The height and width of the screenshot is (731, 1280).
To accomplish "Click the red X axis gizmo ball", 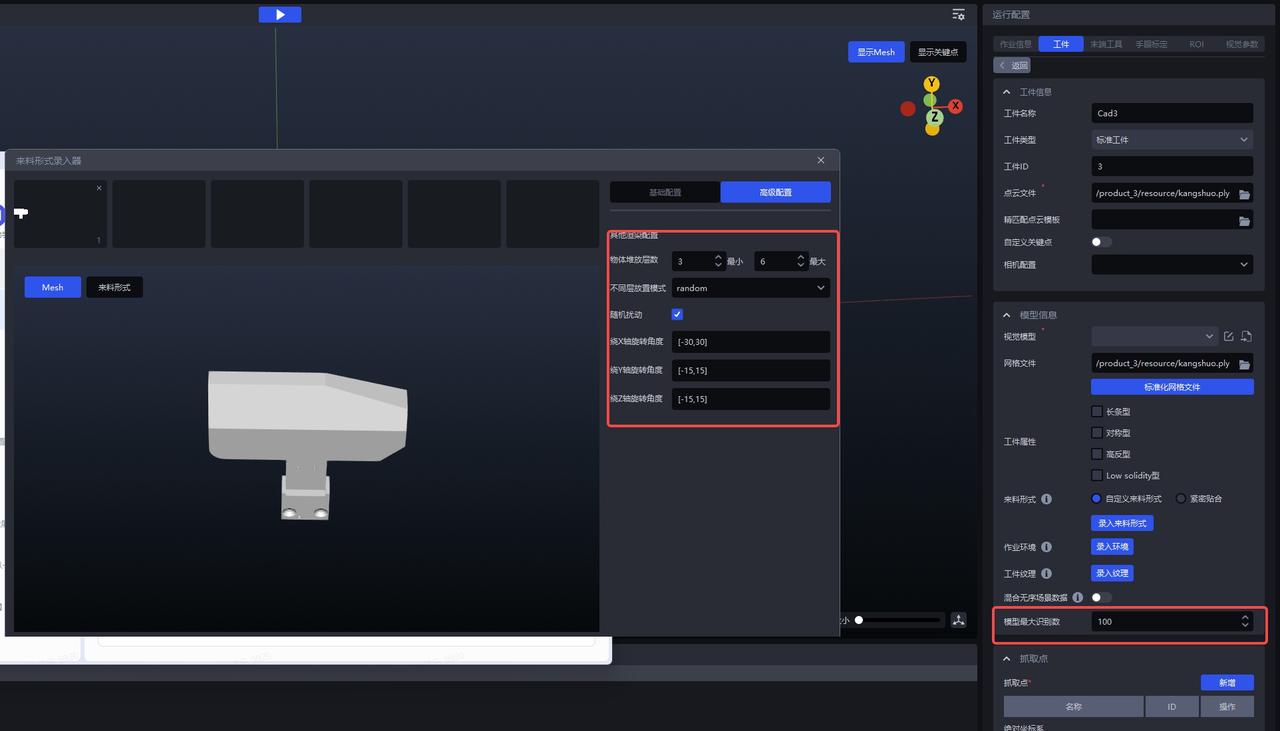I will 955,106.
